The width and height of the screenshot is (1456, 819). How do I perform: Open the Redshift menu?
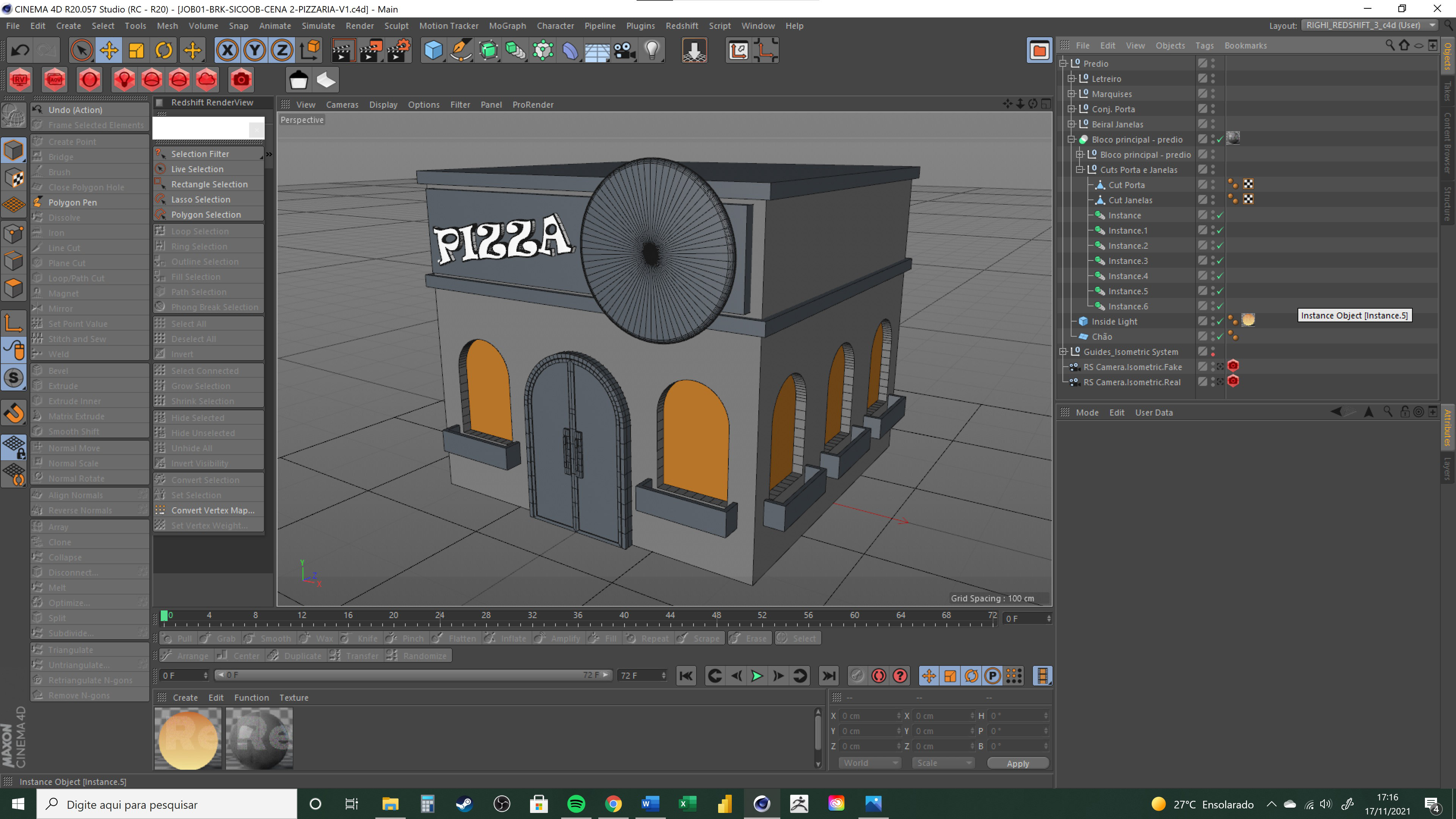tap(681, 25)
